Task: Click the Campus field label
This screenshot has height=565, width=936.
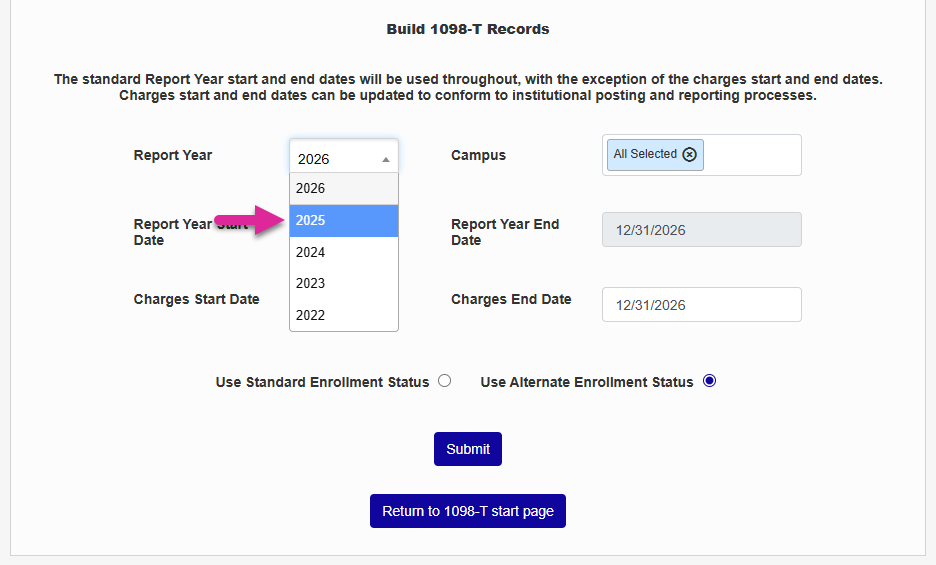Action: click(x=478, y=155)
